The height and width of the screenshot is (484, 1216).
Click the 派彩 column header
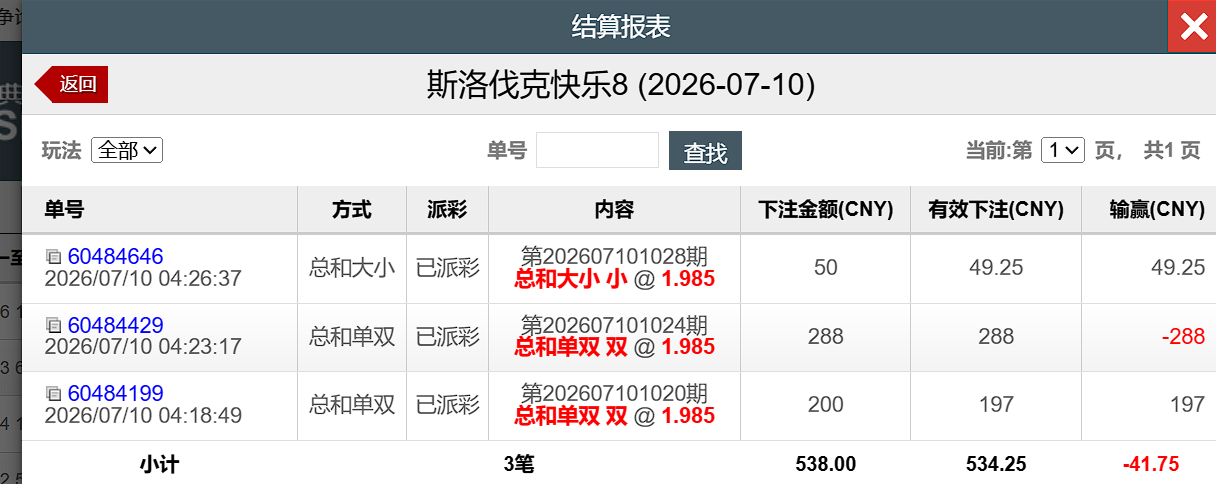pos(447,210)
